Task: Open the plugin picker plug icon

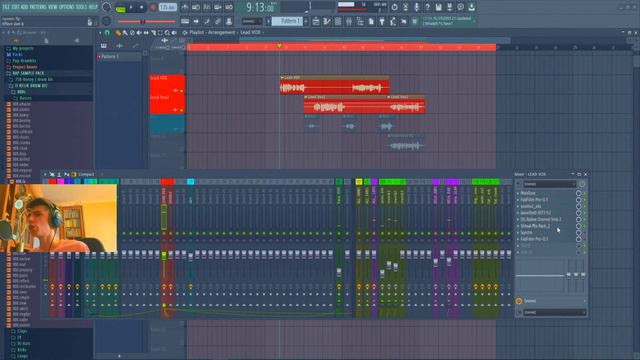Action: (x=382, y=21)
